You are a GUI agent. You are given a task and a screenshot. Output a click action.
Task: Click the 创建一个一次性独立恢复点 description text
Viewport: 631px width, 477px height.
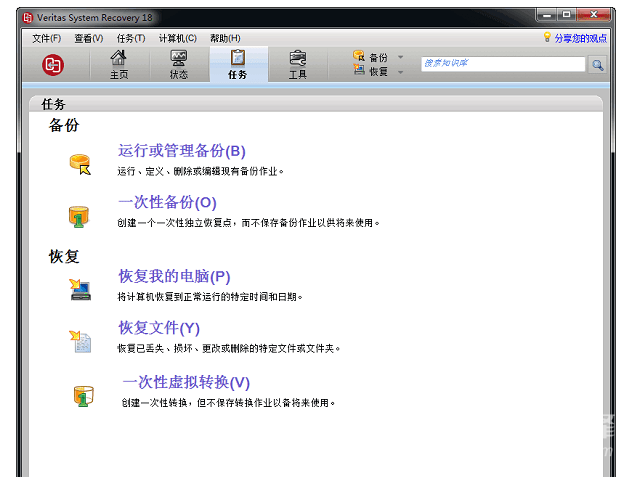[248, 223]
